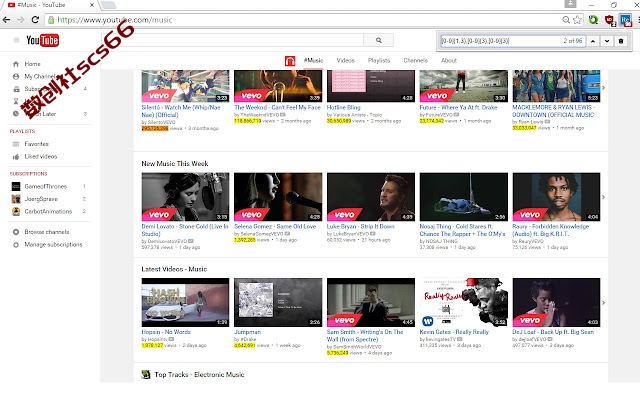Screen dimensions: 640x400
Task: Open Hotline Bling video link
Action: click(343, 107)
